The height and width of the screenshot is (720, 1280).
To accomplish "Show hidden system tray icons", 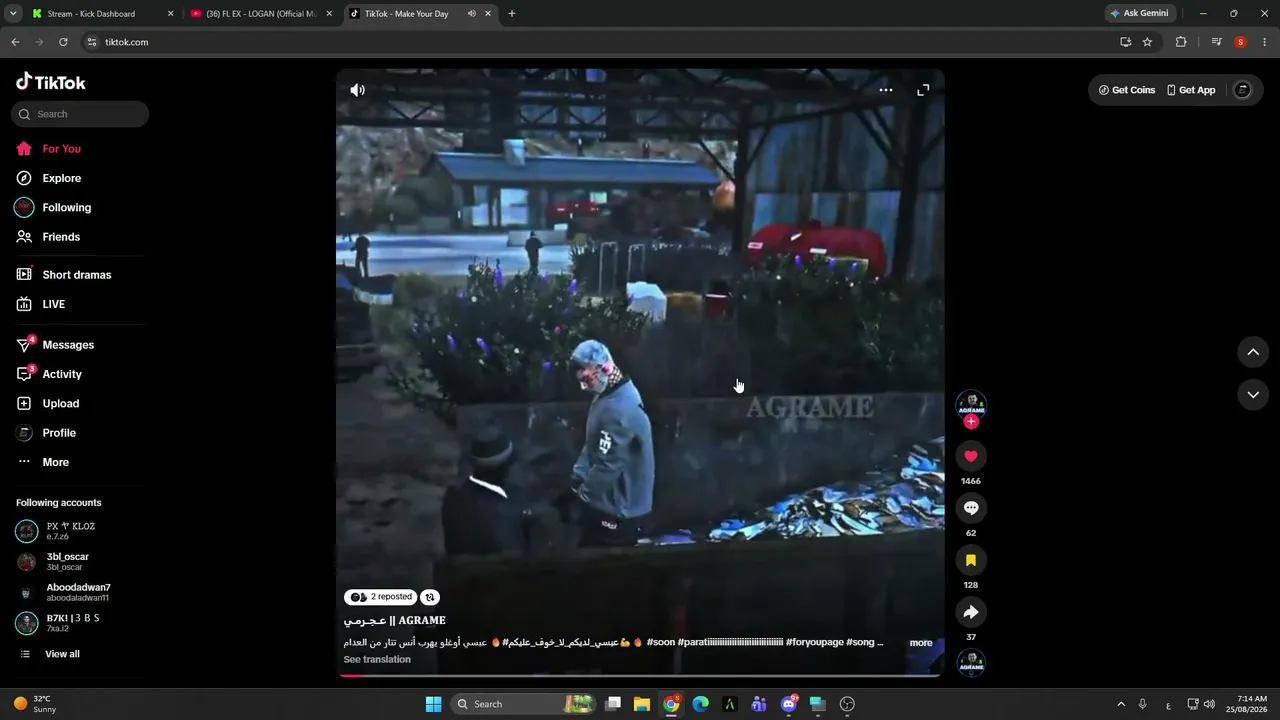I will tap(1121, 704).
